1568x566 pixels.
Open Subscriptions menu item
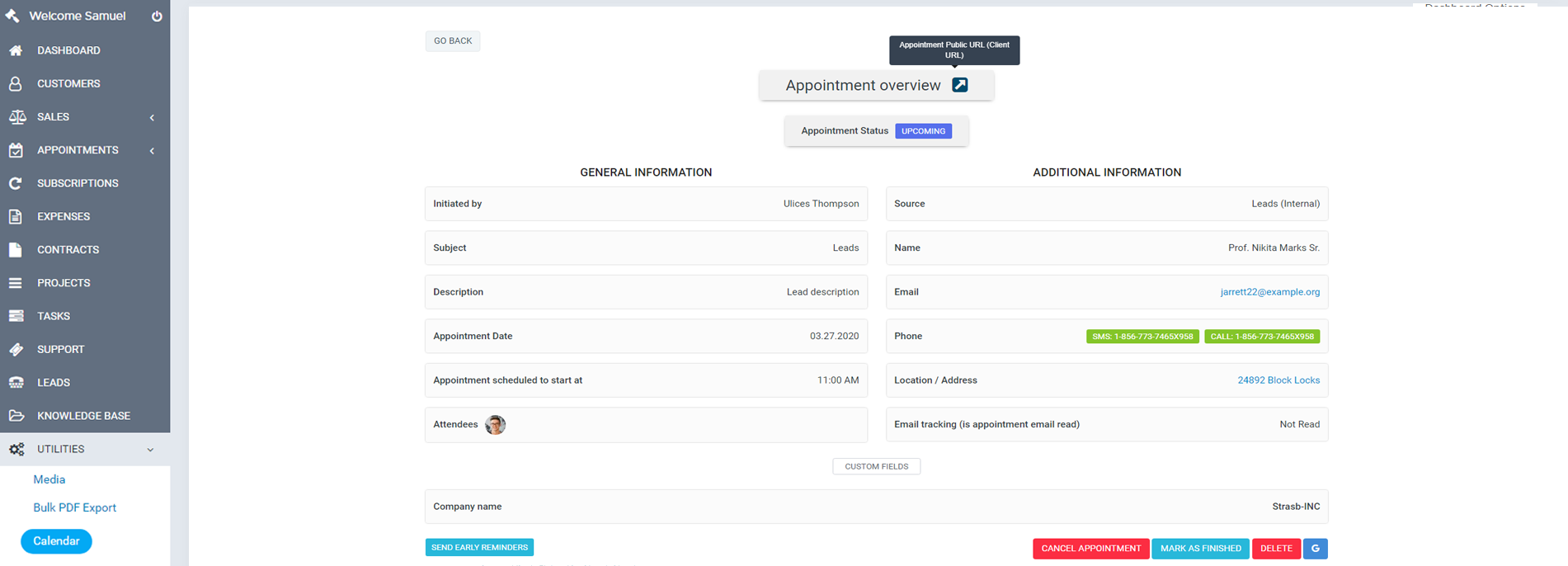pos(78,183)
